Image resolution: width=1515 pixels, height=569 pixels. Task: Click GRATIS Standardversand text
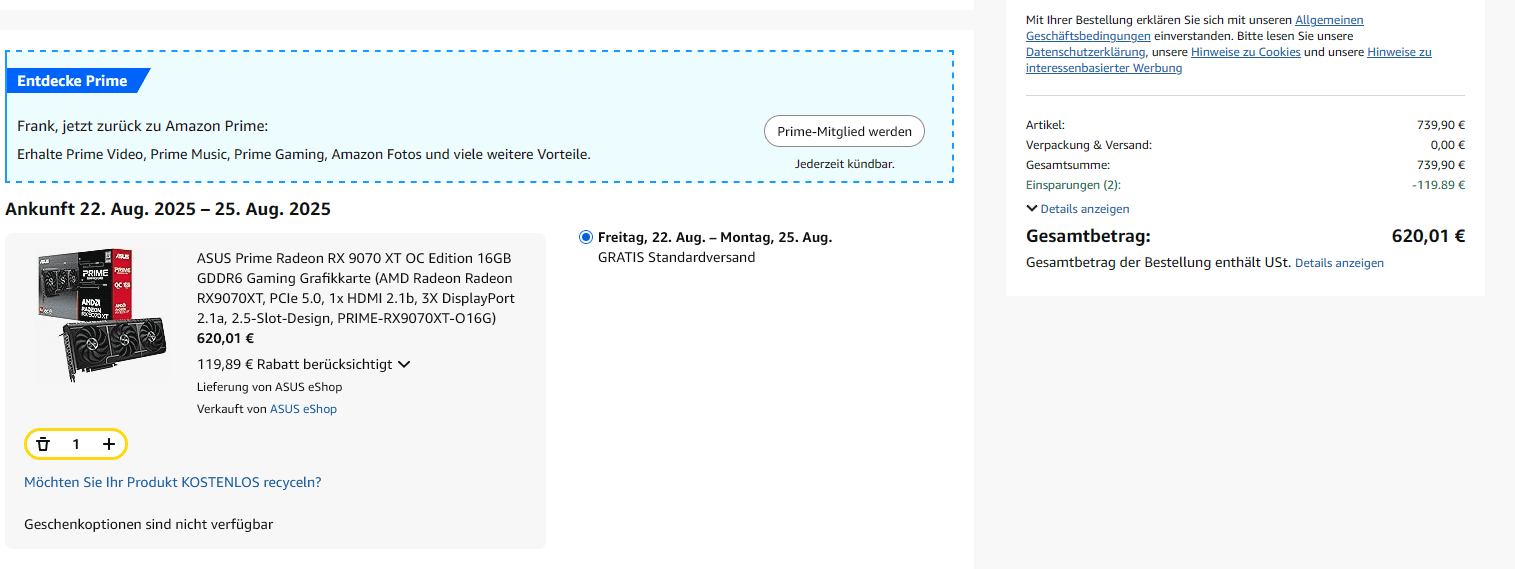[676, 257]
